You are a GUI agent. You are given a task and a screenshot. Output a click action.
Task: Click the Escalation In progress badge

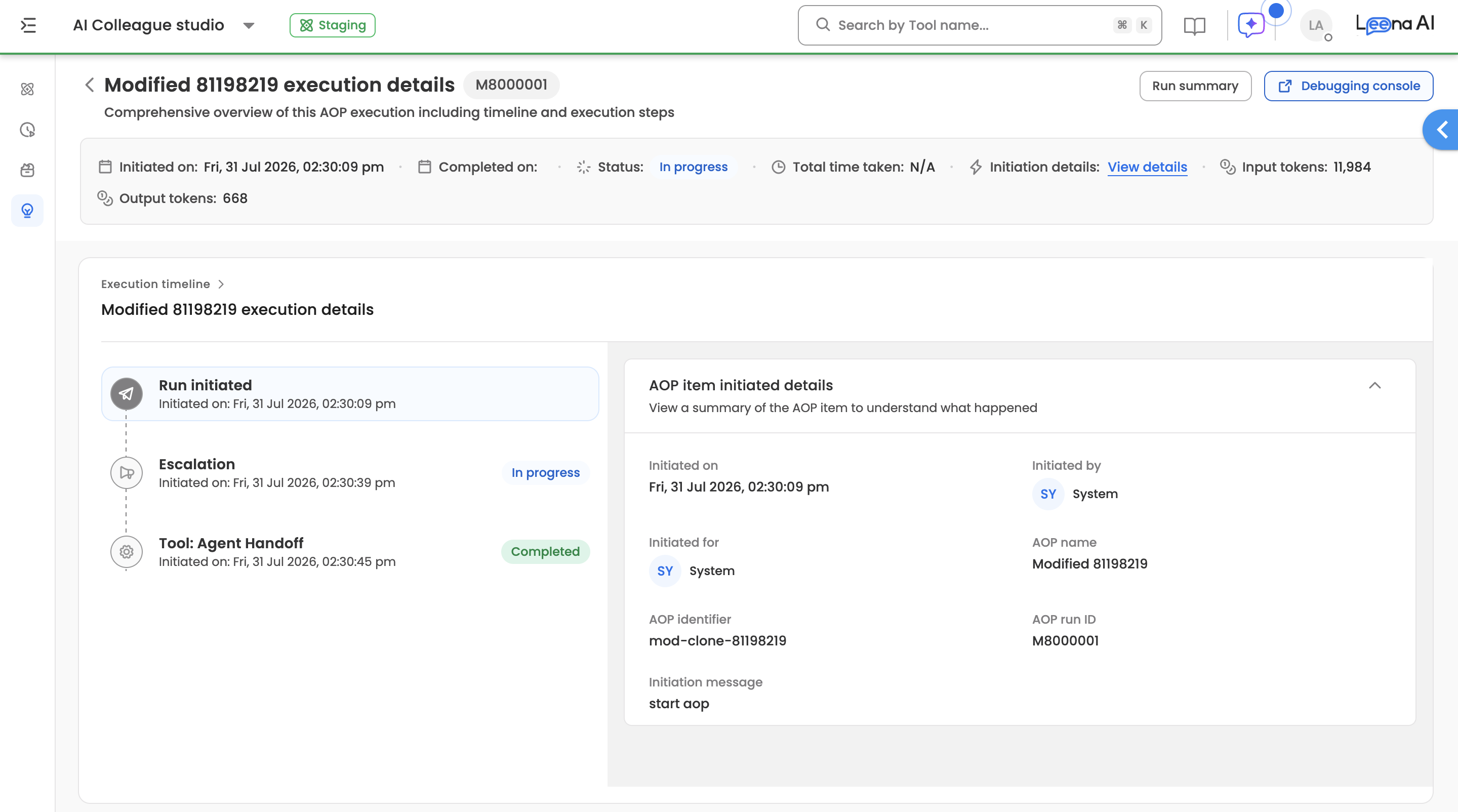pyautogui.click(x=545, y=472)
